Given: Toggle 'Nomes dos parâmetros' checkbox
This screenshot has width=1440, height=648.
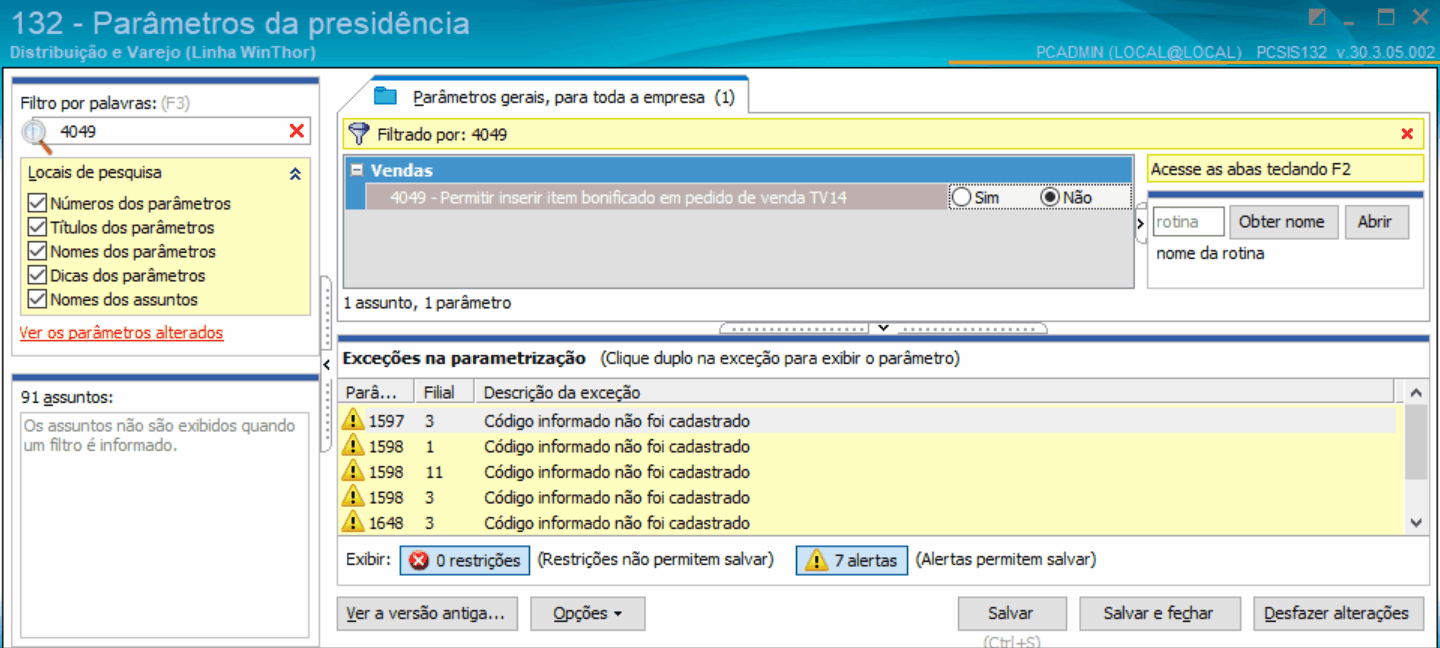Looking at the screenshot, I should 38,251.
